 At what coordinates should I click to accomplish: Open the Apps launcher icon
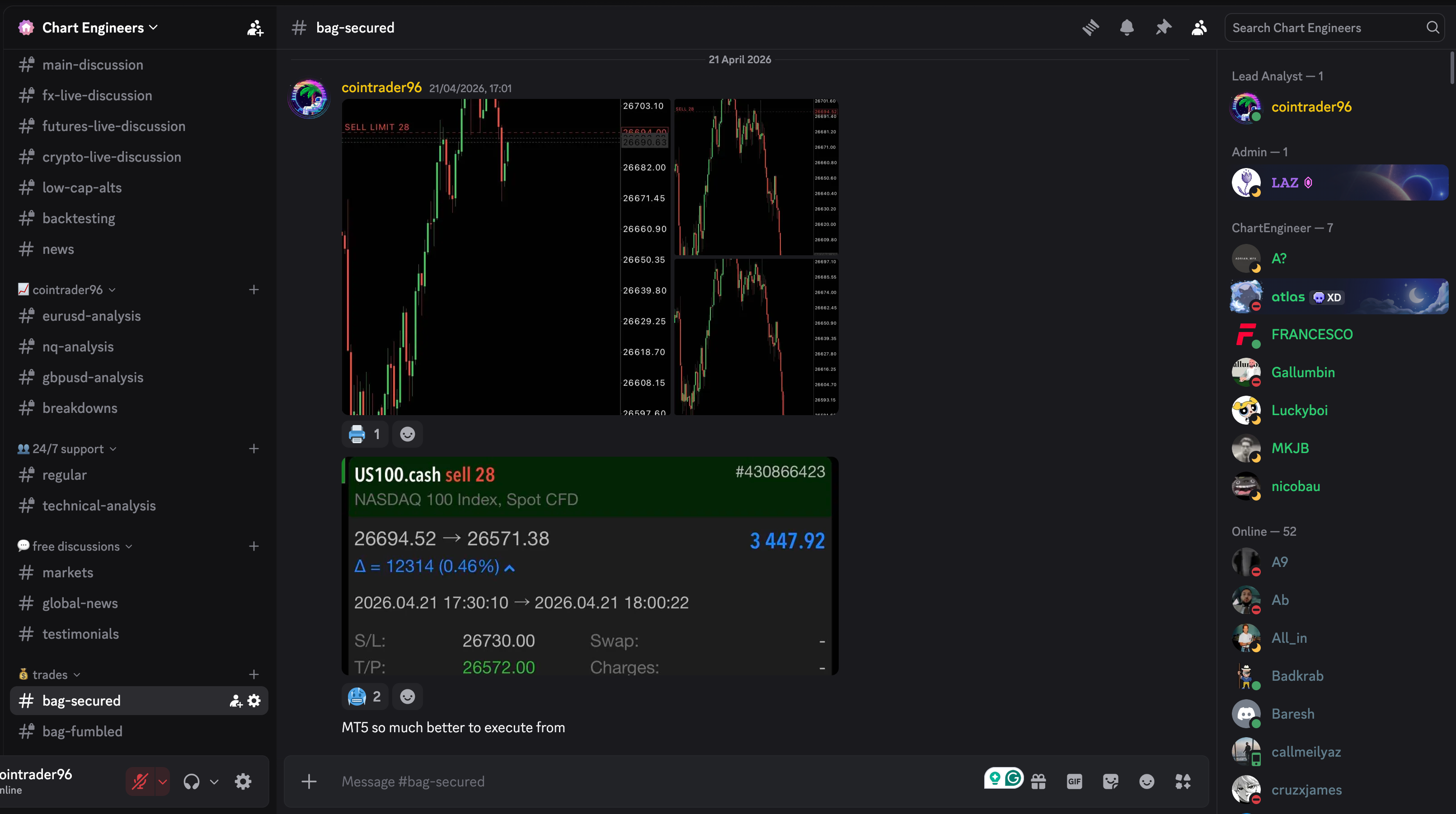[1183, 782]
